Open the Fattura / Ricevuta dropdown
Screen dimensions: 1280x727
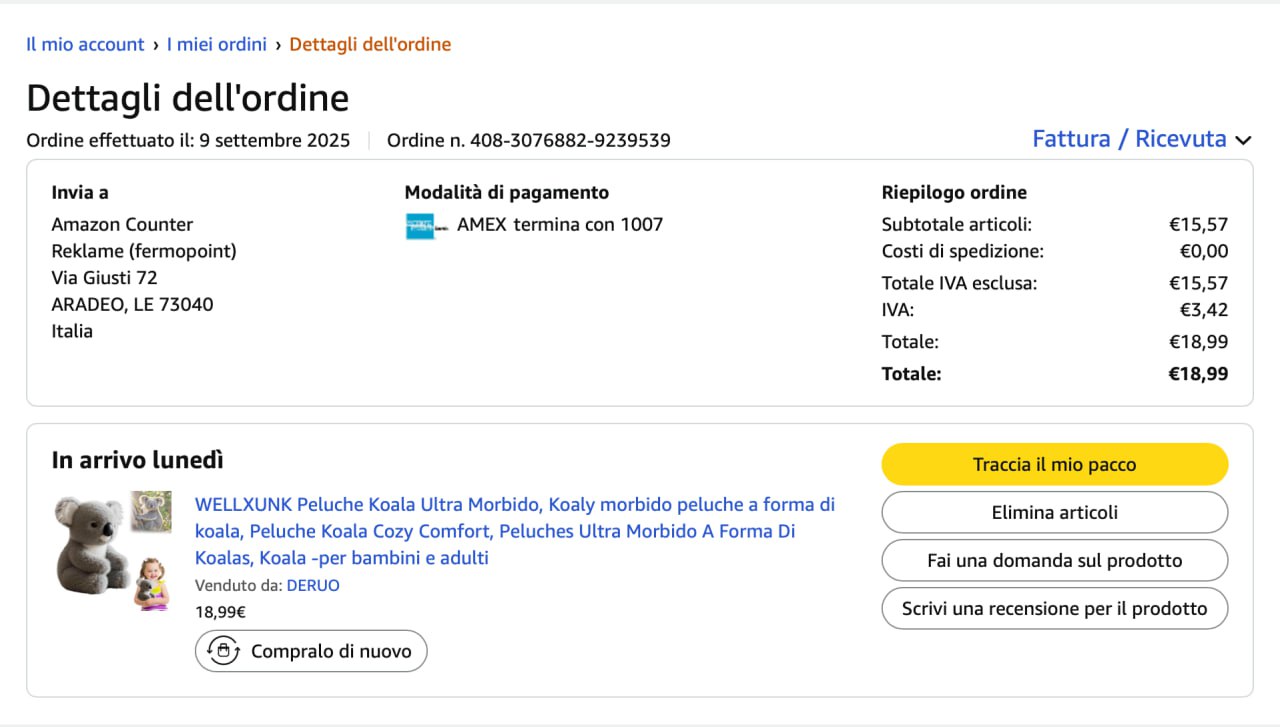pyautogui.click(x=1129, y=139)
